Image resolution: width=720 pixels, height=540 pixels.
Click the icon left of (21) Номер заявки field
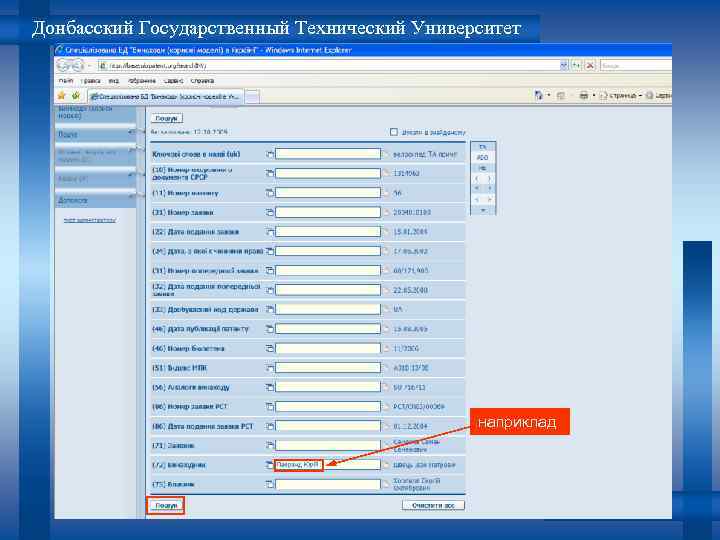coord(270,212)
